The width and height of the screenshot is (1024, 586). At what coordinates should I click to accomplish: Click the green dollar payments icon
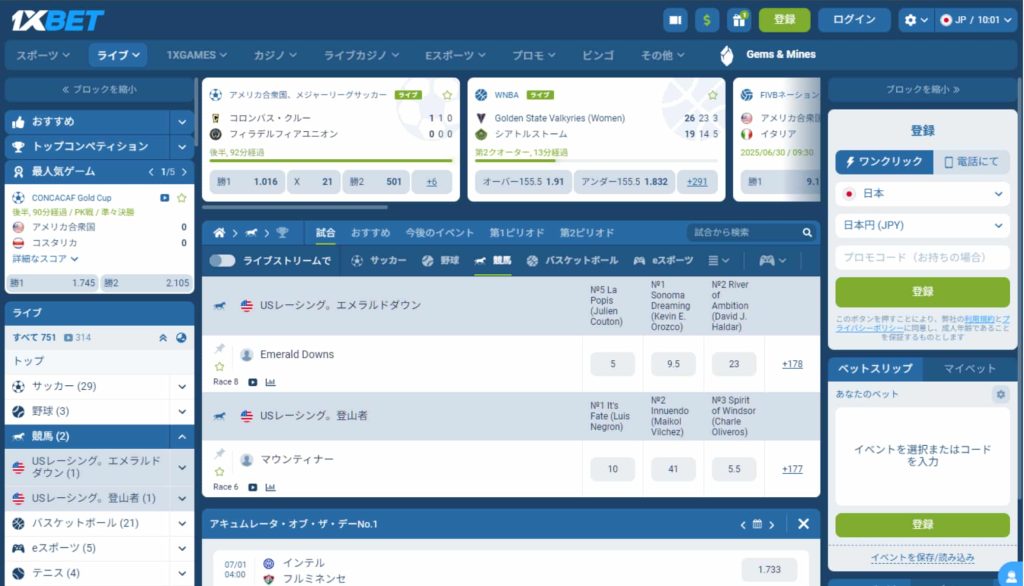(707, 20)
